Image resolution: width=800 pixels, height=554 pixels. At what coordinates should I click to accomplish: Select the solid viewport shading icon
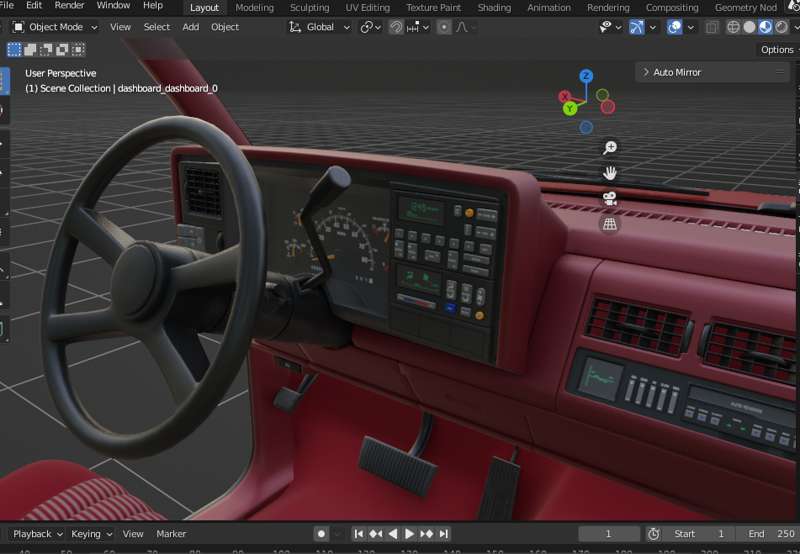click(x=749, y=27)
